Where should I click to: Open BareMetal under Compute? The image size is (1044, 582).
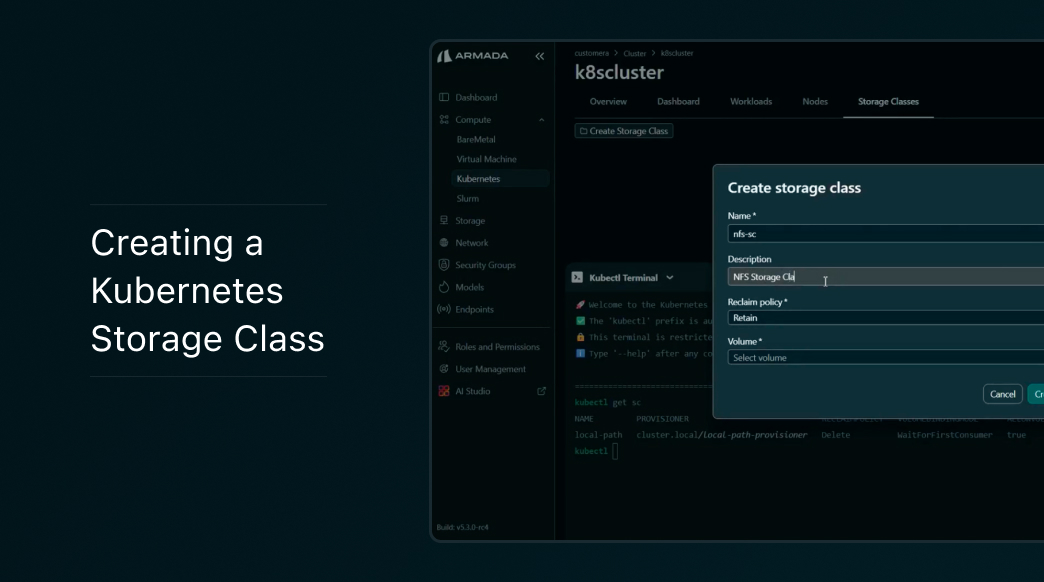point(476,139)
